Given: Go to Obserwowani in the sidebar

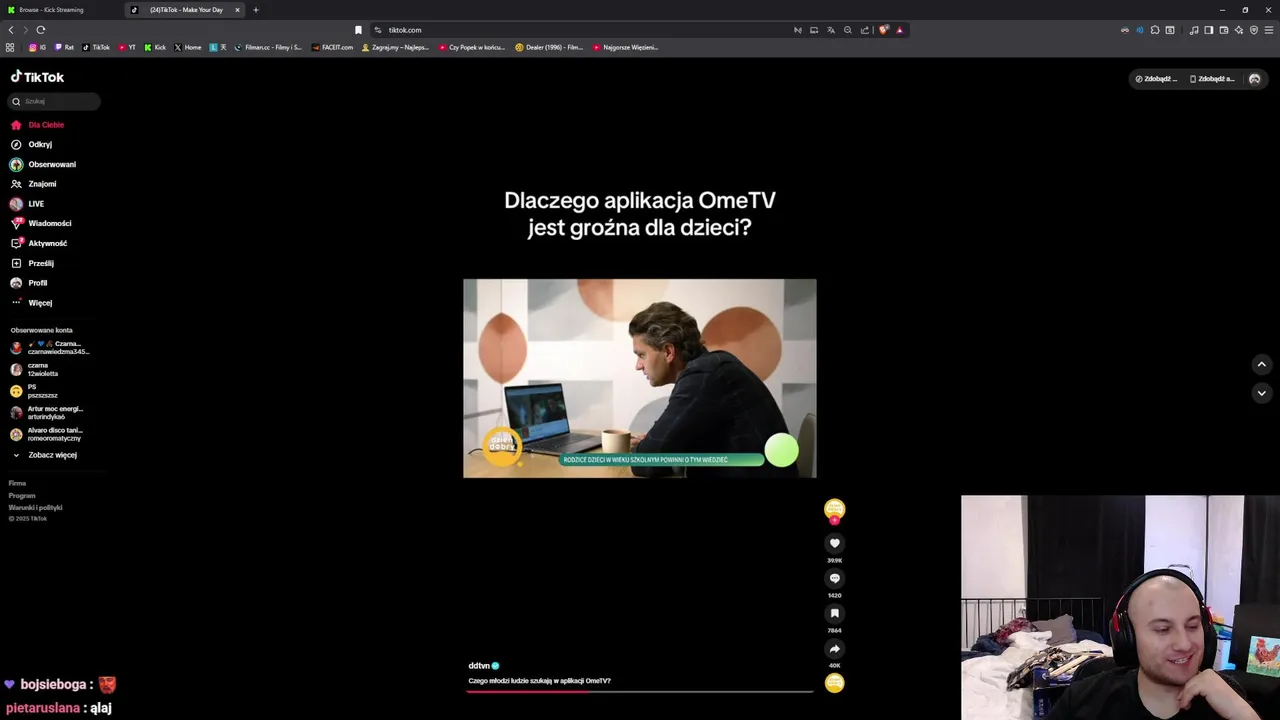Looking at the screenshot, I should tap(43, 164).
